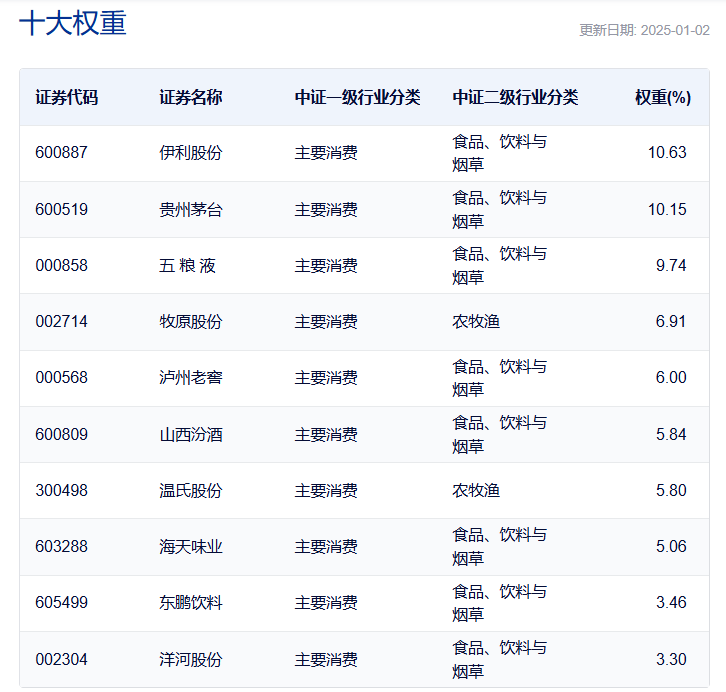Click 主要消费 in the 伊利股份 row
The height and width of the screenshot is (692, 726).
[326, 152]
